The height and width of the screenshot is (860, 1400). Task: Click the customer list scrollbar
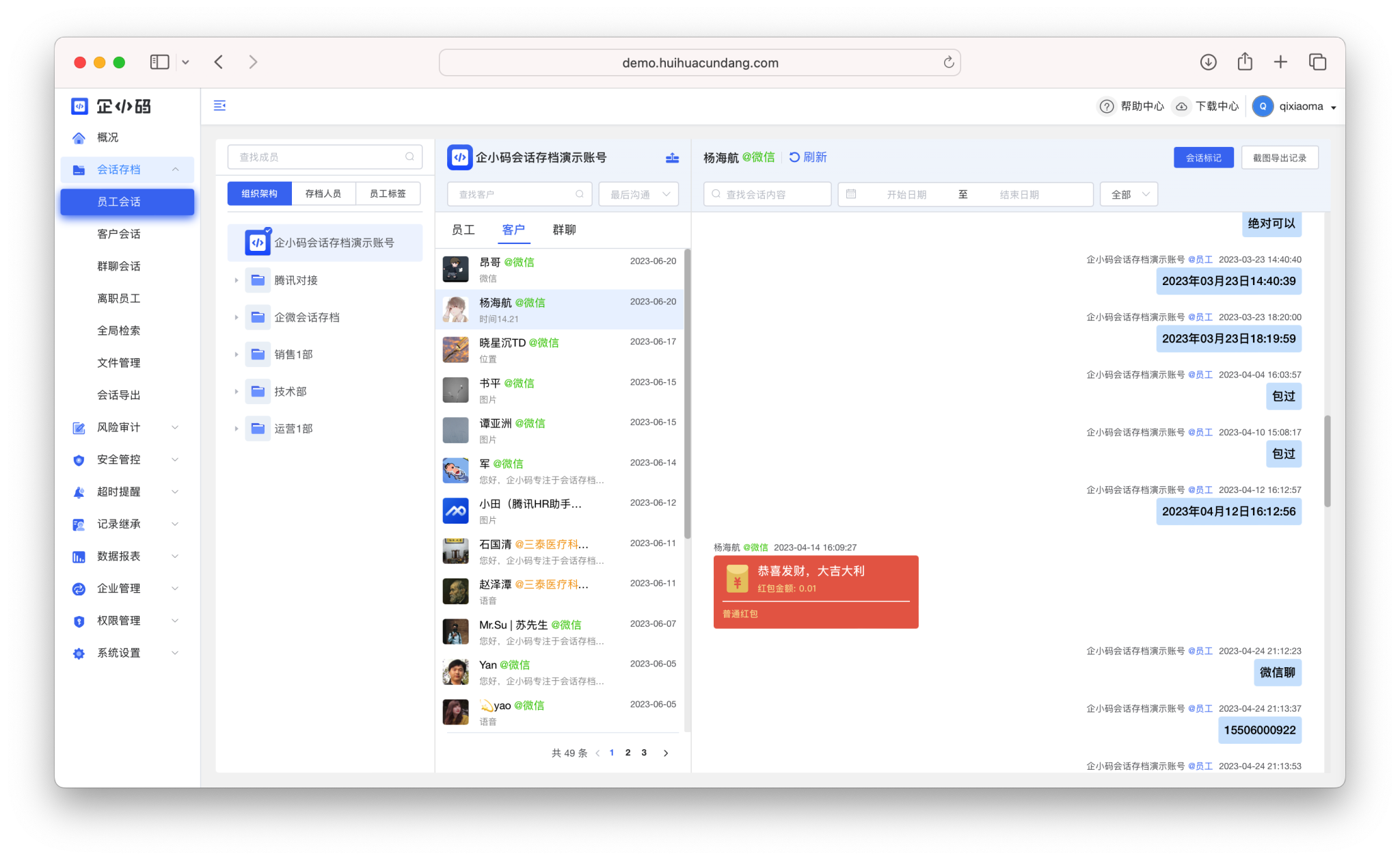[687, 394]
